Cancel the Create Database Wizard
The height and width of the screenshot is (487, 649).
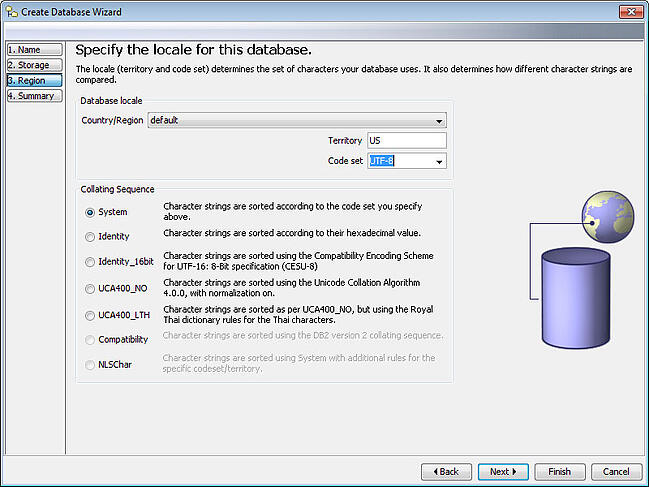616,472
